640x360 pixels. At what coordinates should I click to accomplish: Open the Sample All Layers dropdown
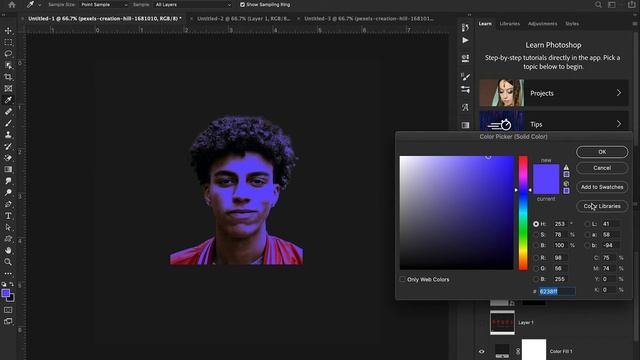(x=193, y=4)
